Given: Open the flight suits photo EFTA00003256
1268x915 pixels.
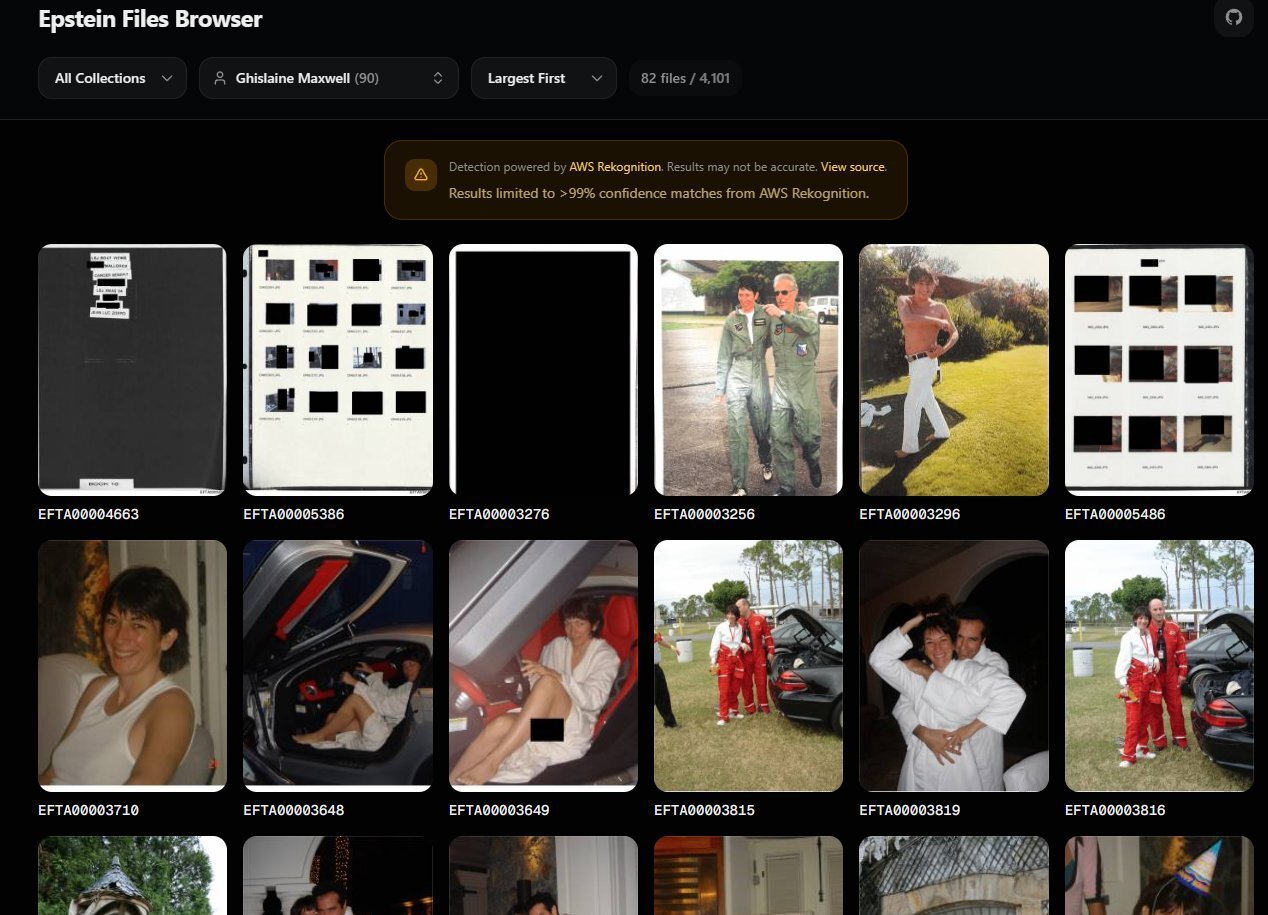Looking at the screenshot, I should pos(748,370).
